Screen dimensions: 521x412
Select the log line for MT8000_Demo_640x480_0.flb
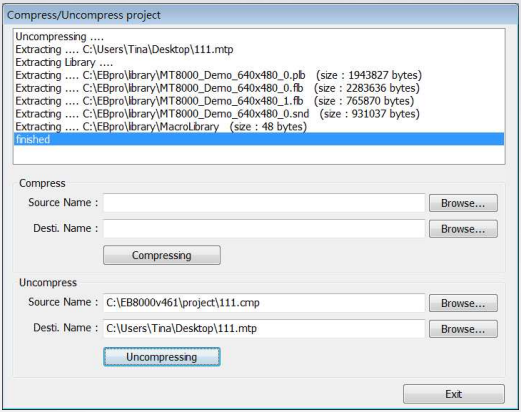(x=259, y=88)
